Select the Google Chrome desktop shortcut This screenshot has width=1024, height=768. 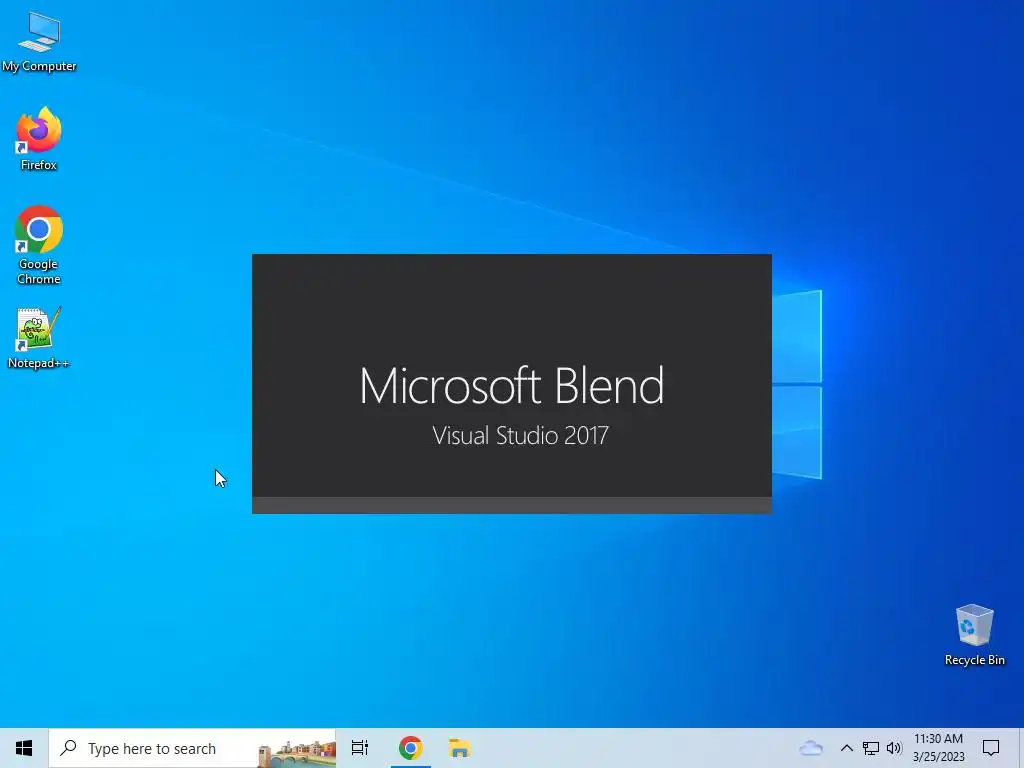click(x=39, y=245)
